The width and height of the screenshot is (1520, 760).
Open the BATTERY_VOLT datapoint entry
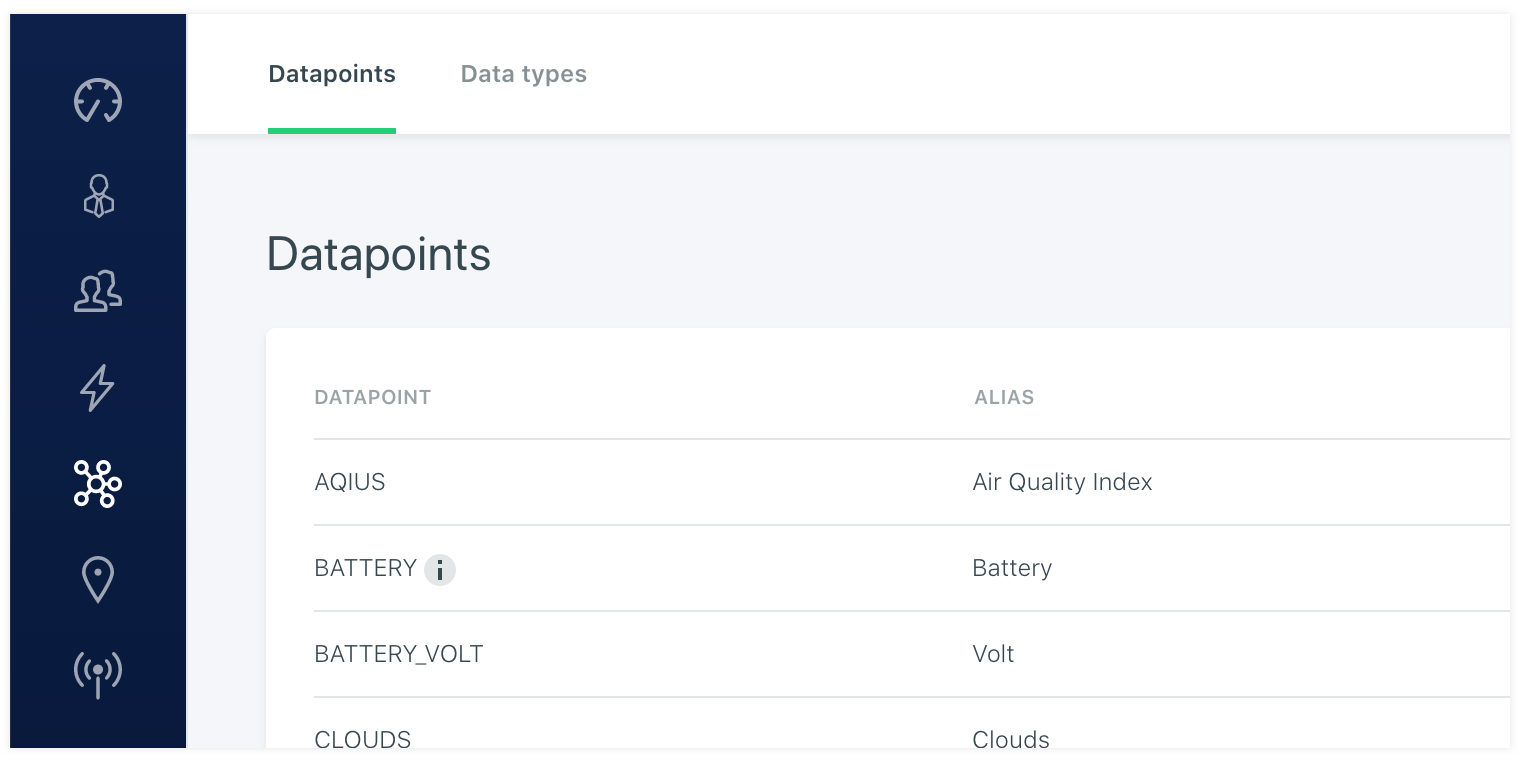[398, 654]
